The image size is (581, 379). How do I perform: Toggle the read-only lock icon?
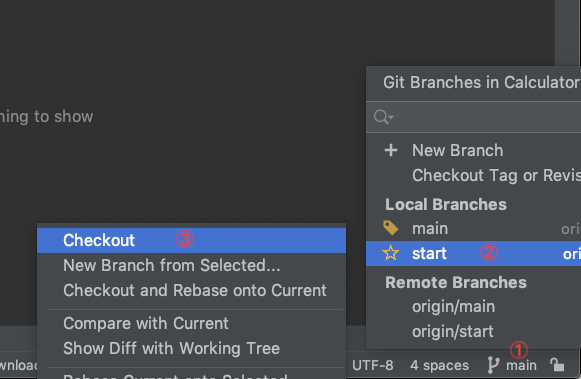click(557, 365)
